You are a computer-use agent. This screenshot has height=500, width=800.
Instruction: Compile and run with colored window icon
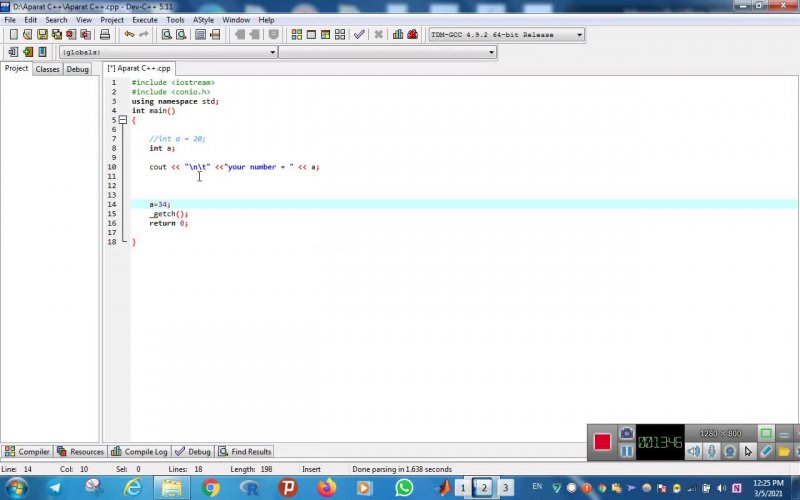(325, 35)
